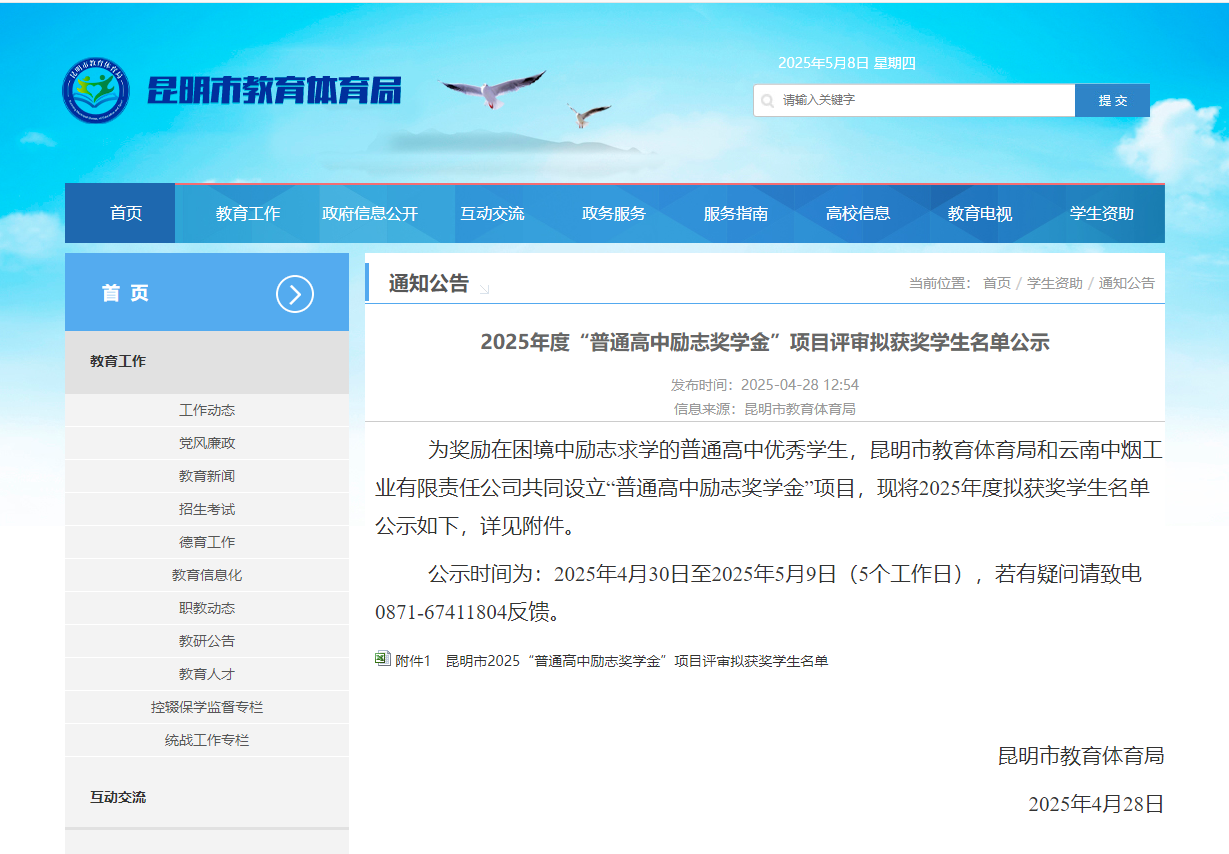Click the Kunming Education Bureau logo emblem
This screenshot has height=854, width=1229.
click(x=95, y=91)
